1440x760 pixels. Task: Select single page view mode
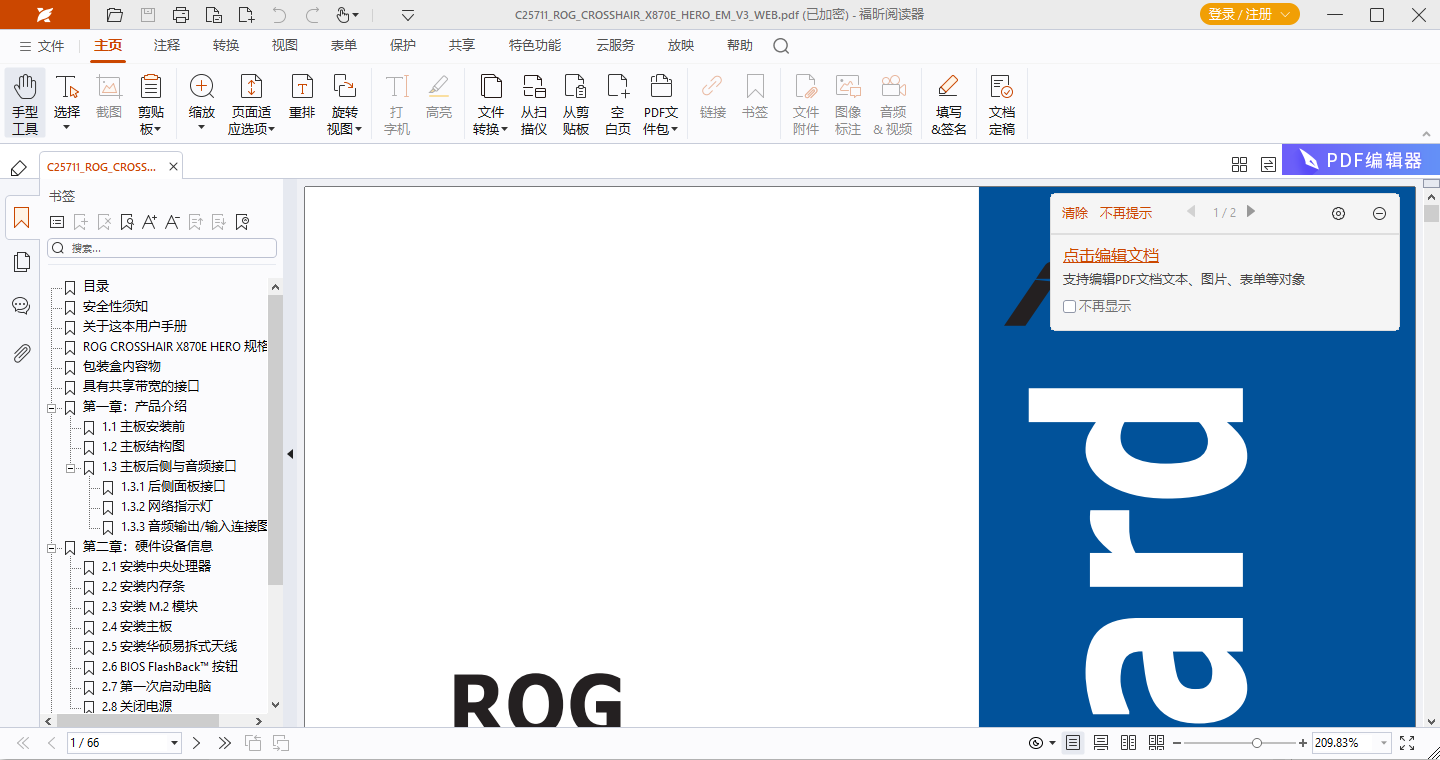1073,743
